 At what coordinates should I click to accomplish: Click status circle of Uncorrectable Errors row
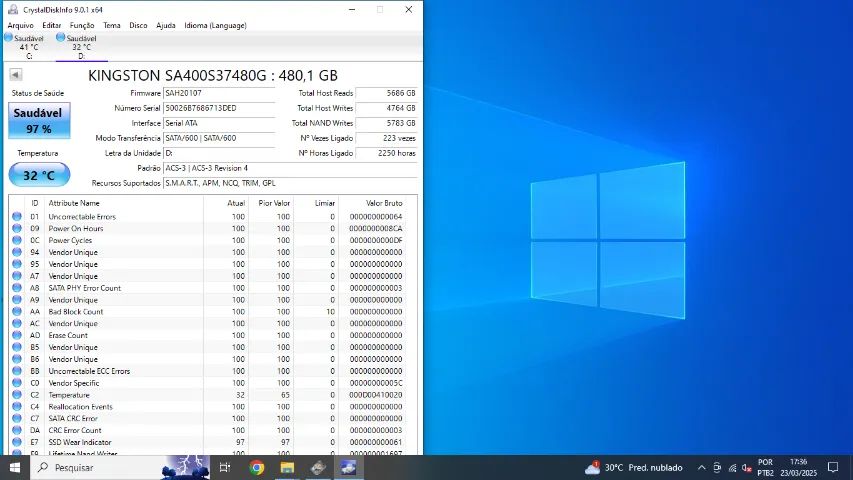(x=17, y=217)
